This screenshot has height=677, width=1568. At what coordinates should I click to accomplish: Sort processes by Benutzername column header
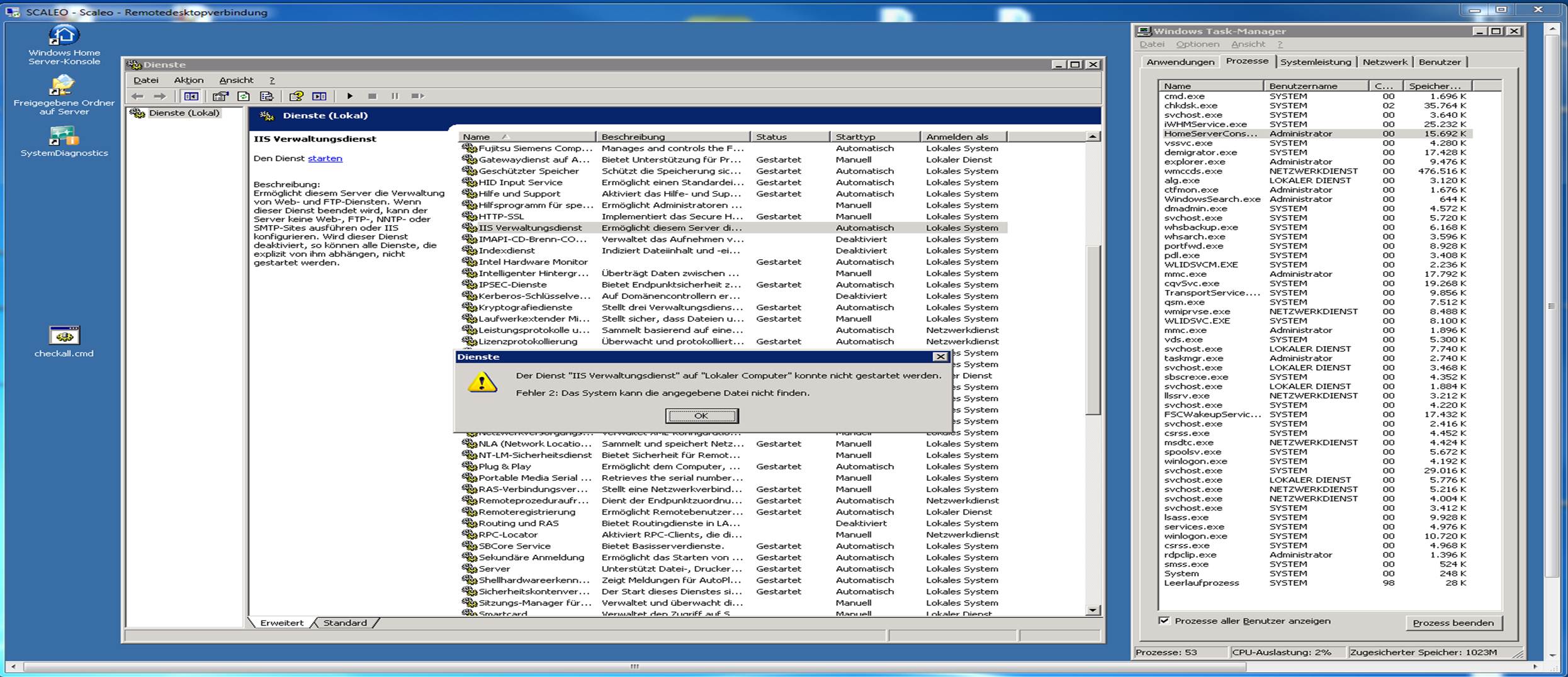1316,86
